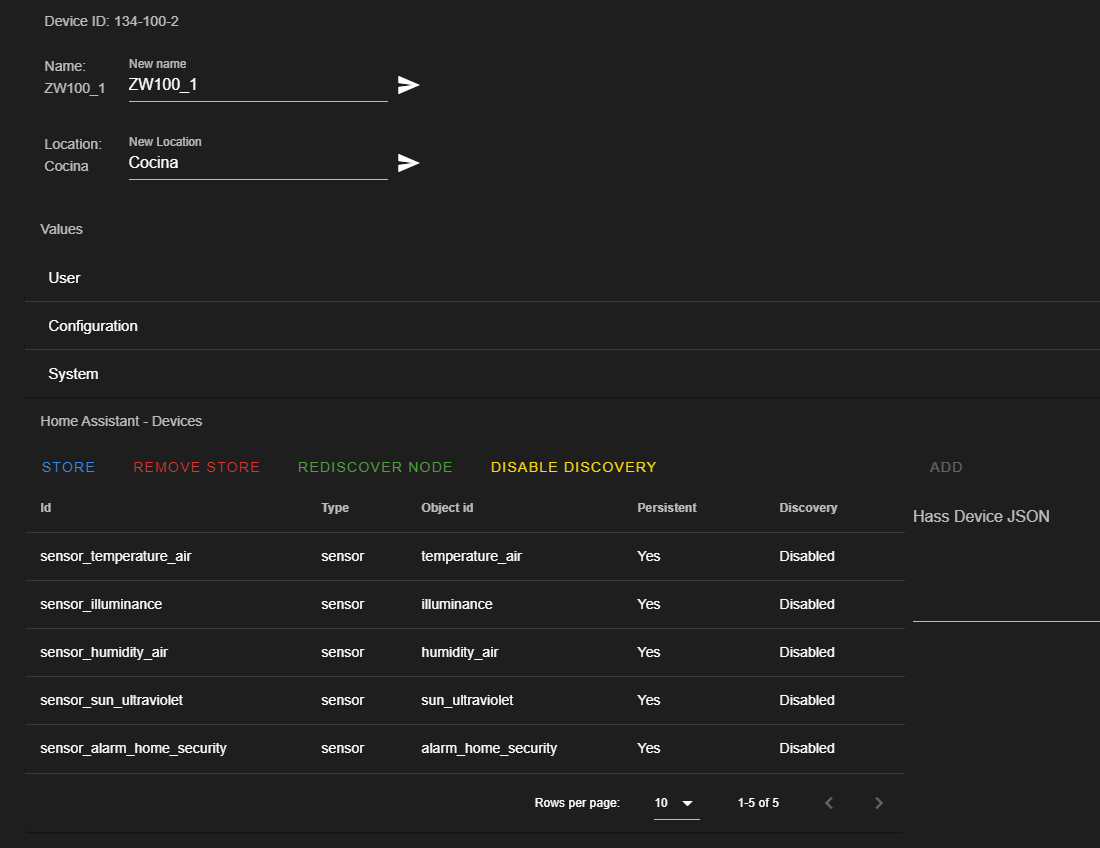Open the rows per page dropdown

pyautogui.click(x=676, y=803)
